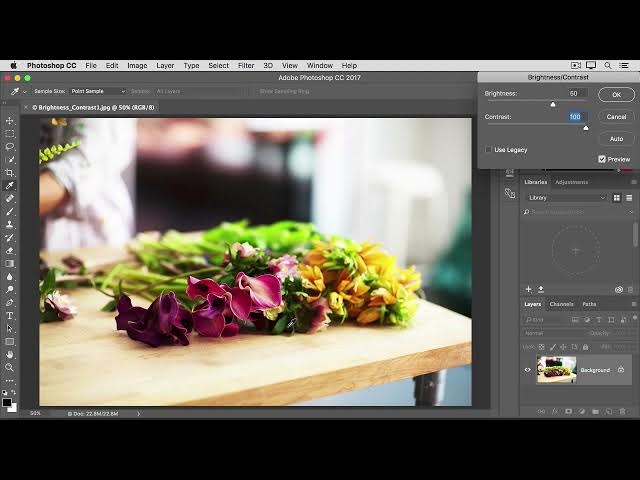Select the Type tool

click(x=10, y=315)
